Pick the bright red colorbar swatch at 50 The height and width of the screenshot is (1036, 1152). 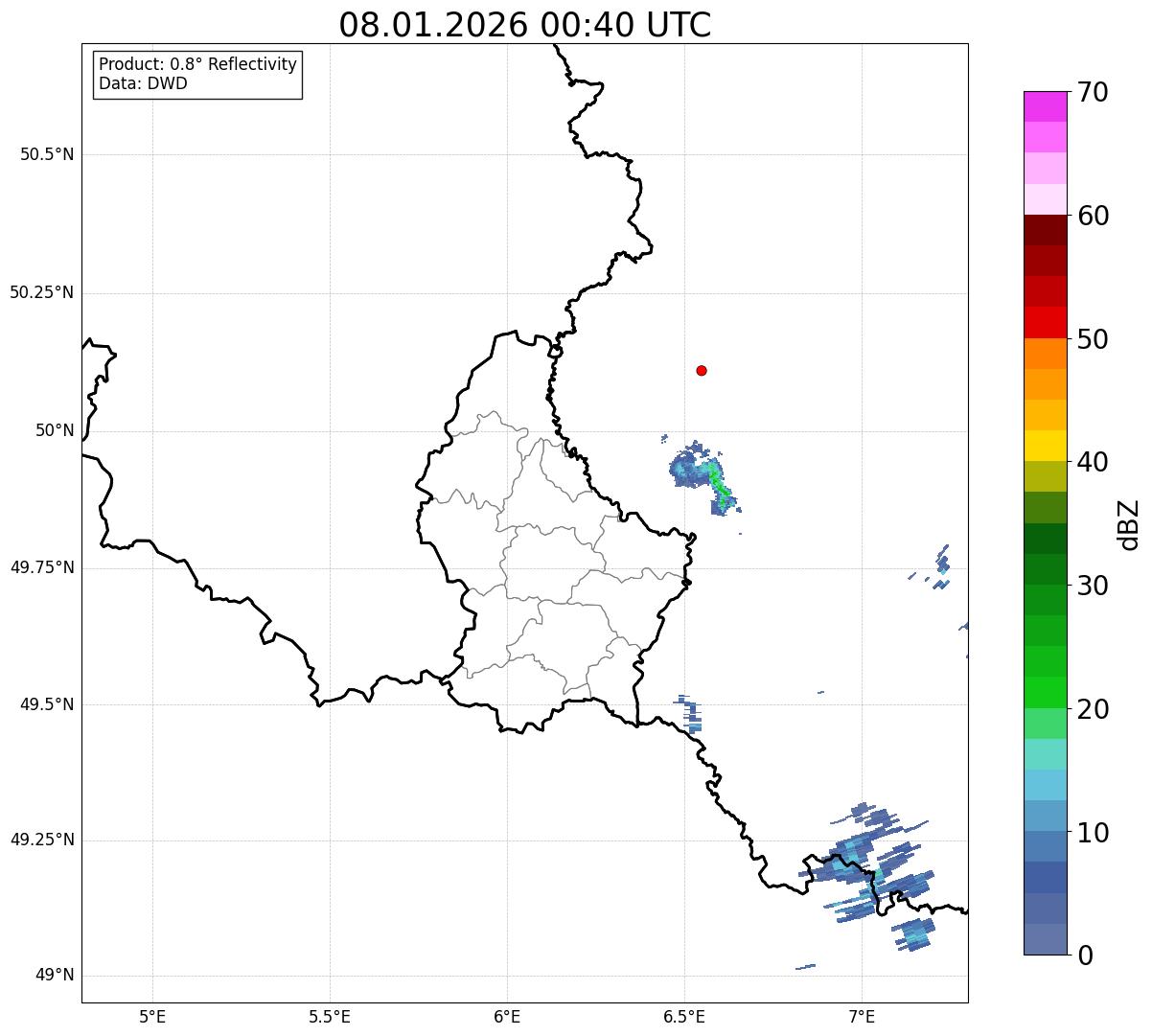pyautogui.click(x=1045, y=322)
